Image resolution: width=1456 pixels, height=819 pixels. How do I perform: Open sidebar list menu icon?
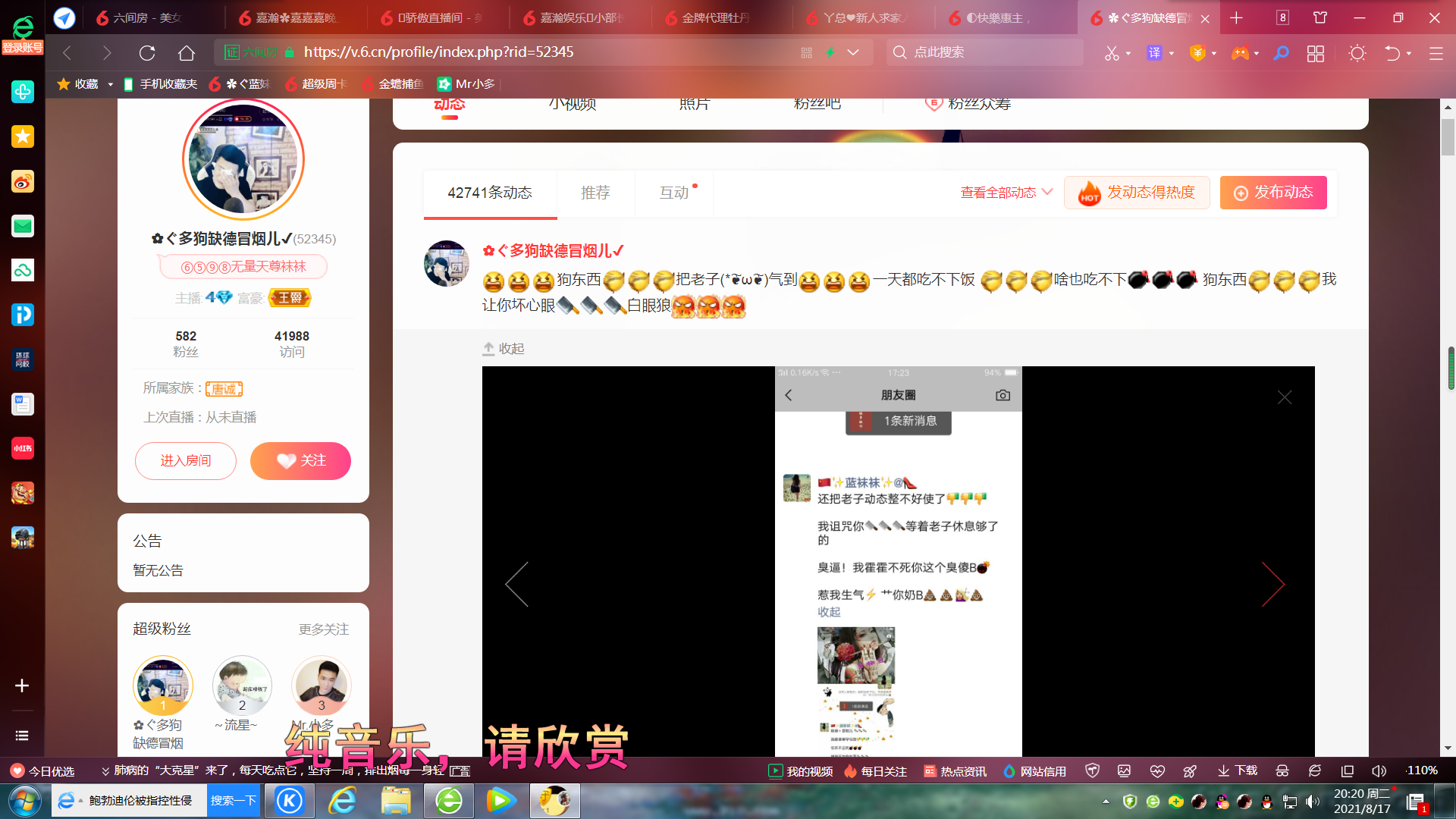(22, 736)
